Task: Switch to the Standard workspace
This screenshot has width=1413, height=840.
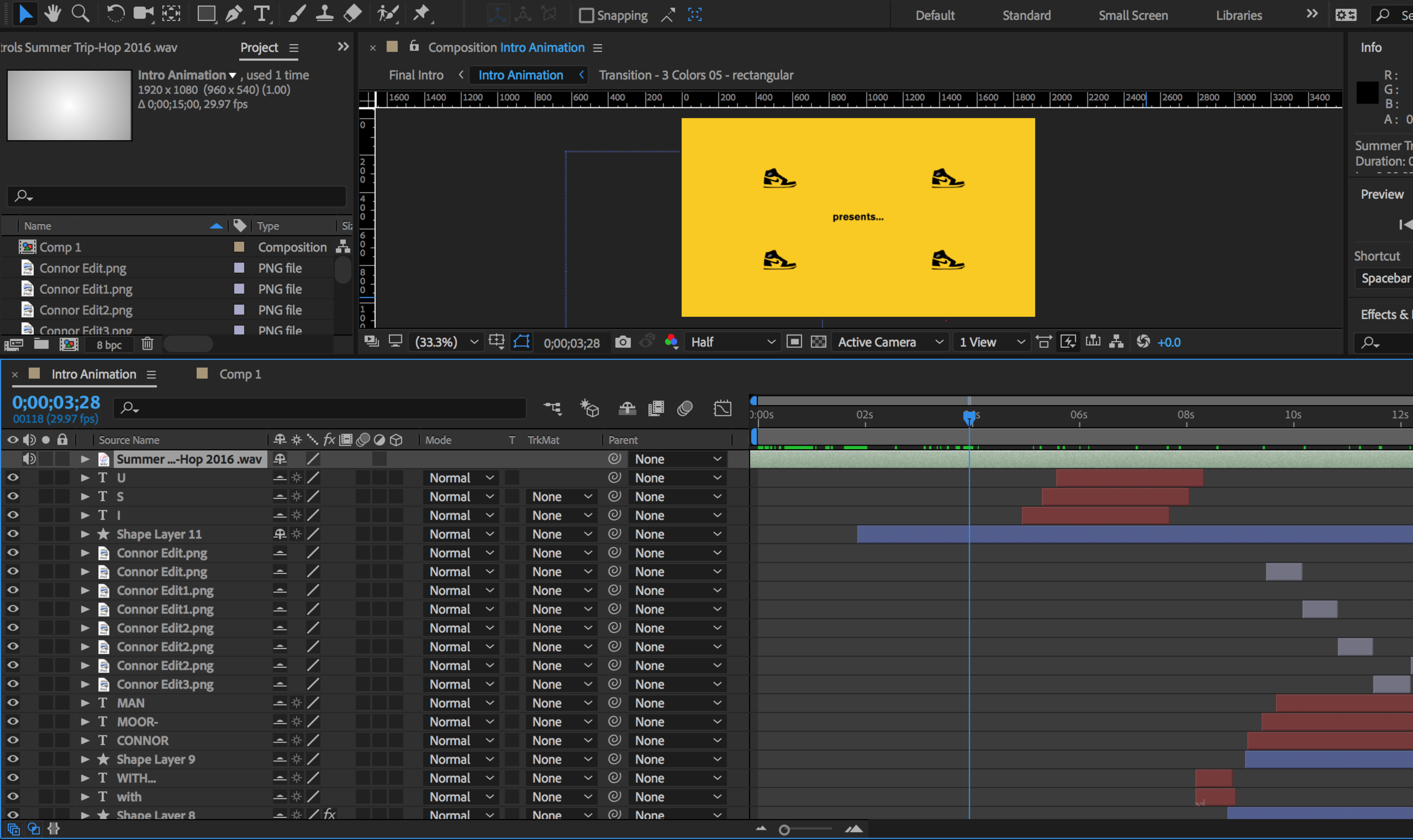Action: coord(1026,15)
